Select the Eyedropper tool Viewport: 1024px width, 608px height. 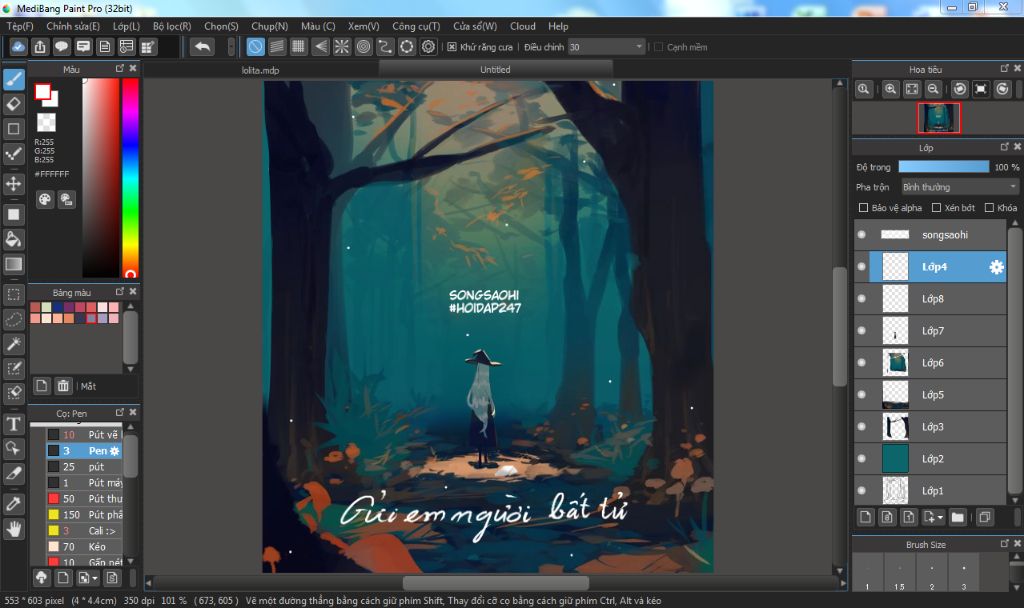(14, 504)
